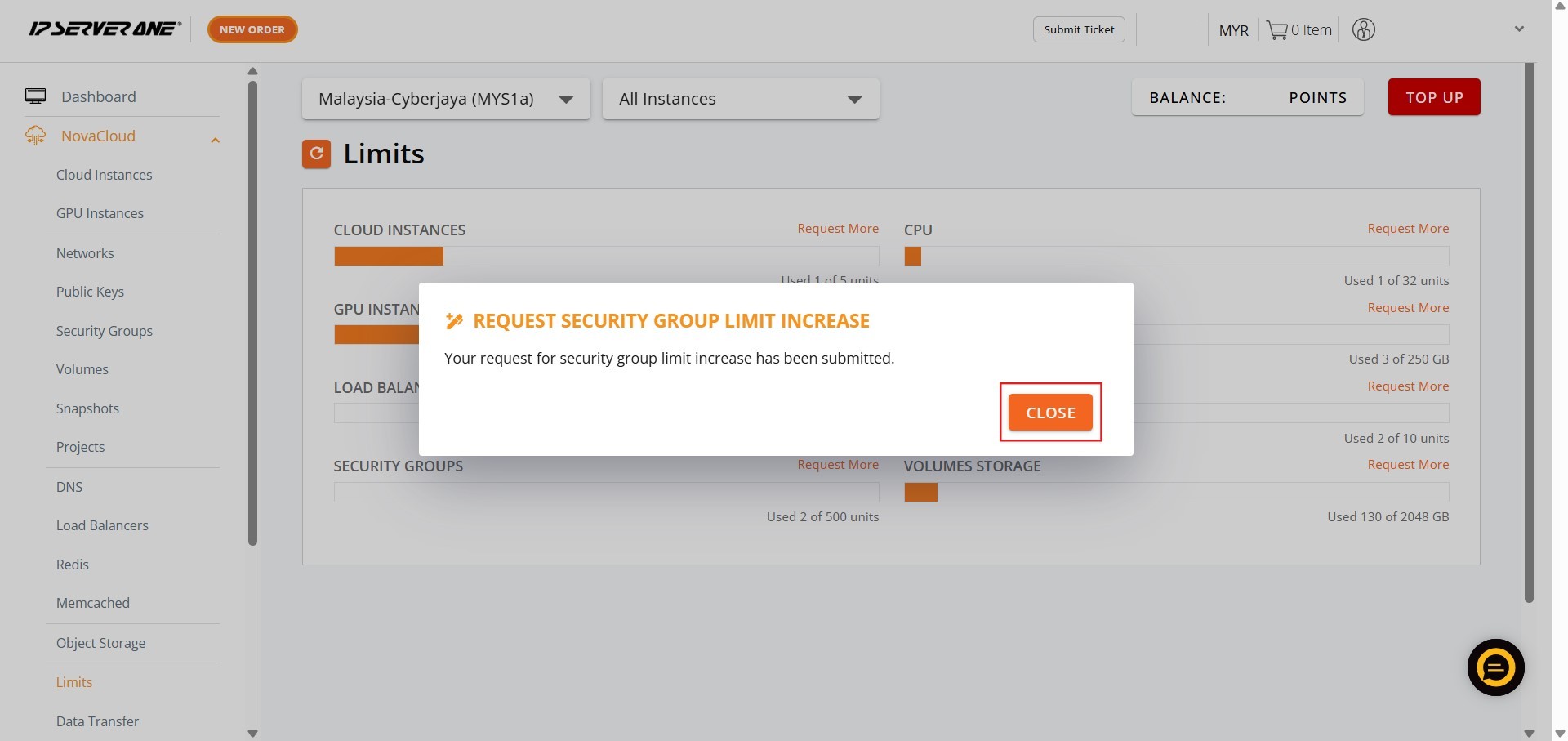Click the Volumes Storage usage bar
The image size is (1568, 741).
[1176, 492]
